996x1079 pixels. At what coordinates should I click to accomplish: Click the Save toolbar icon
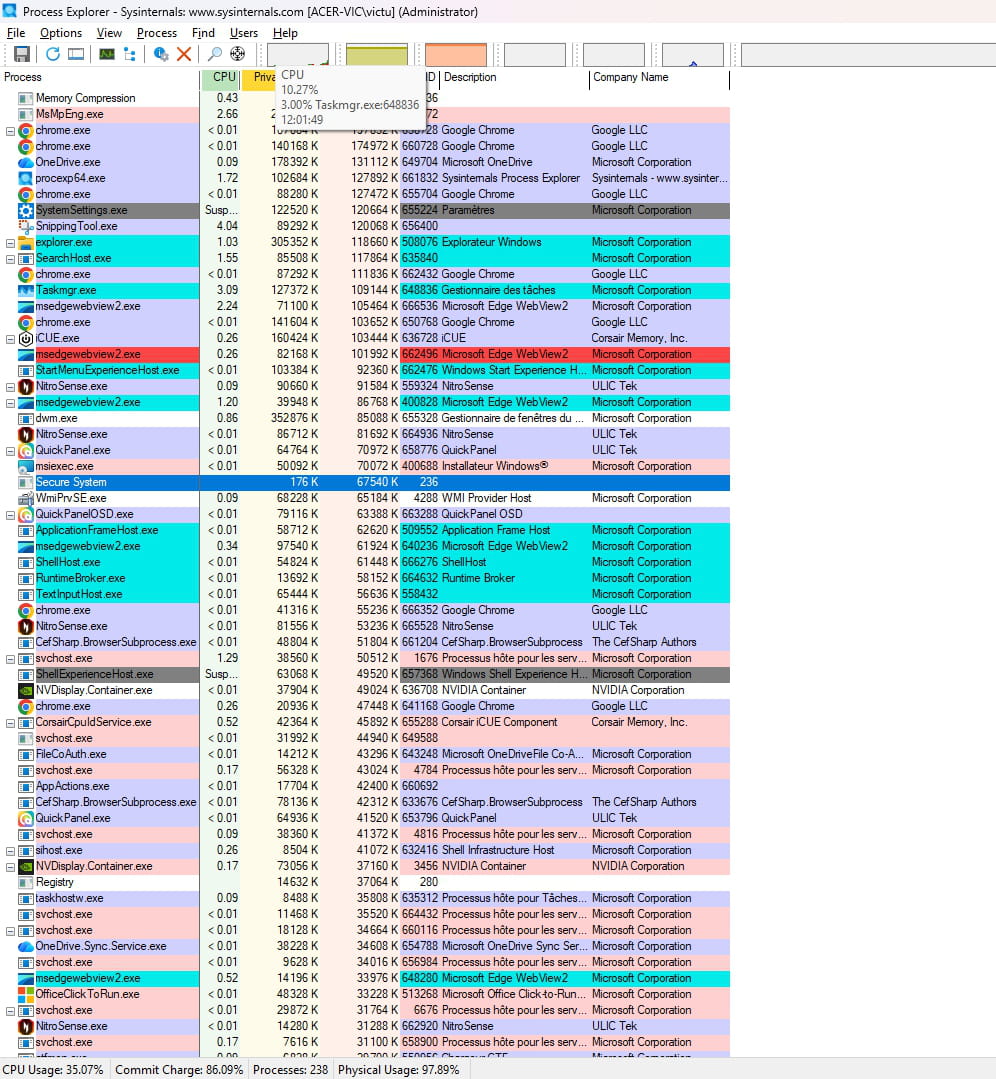tap(21, 54)
